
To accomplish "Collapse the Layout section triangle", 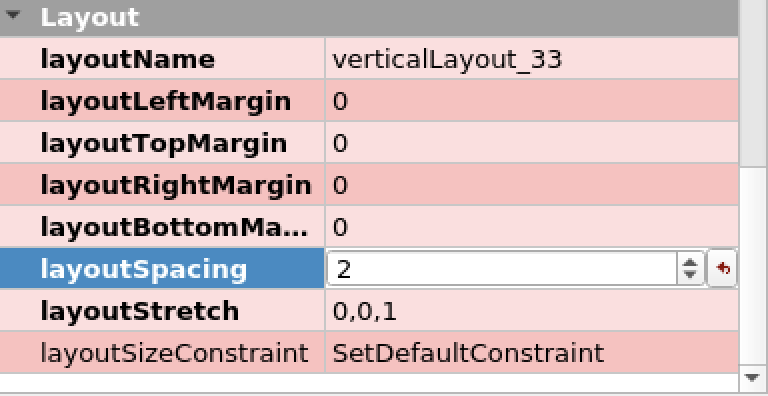I will pyautogui.click(x=13, y=16).
